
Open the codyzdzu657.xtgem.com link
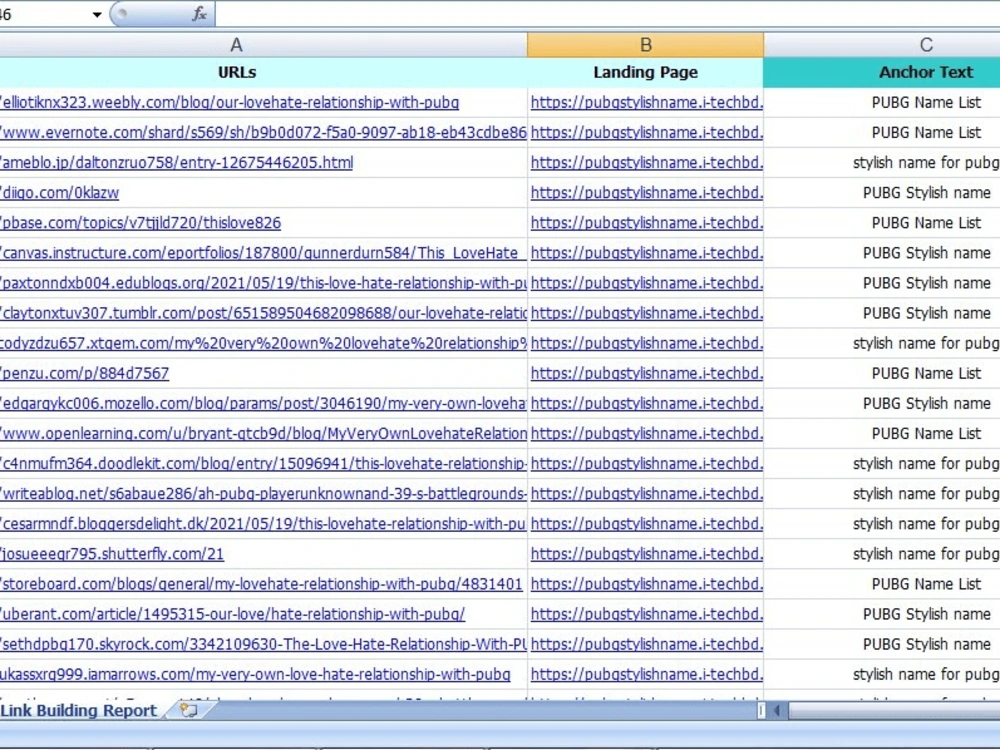tap(263, 343)
